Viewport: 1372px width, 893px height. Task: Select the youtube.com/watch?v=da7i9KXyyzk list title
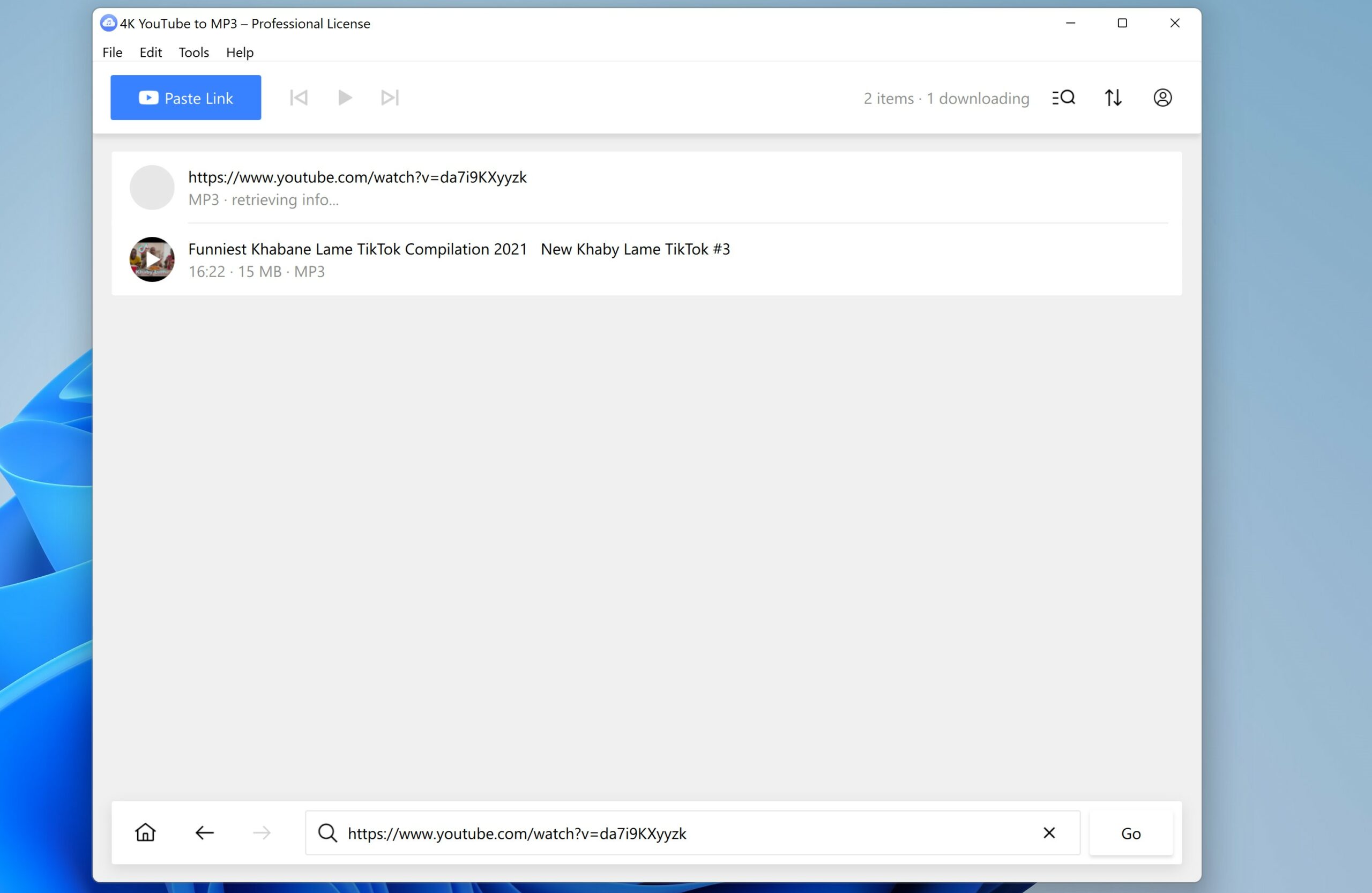pos(357,177)
